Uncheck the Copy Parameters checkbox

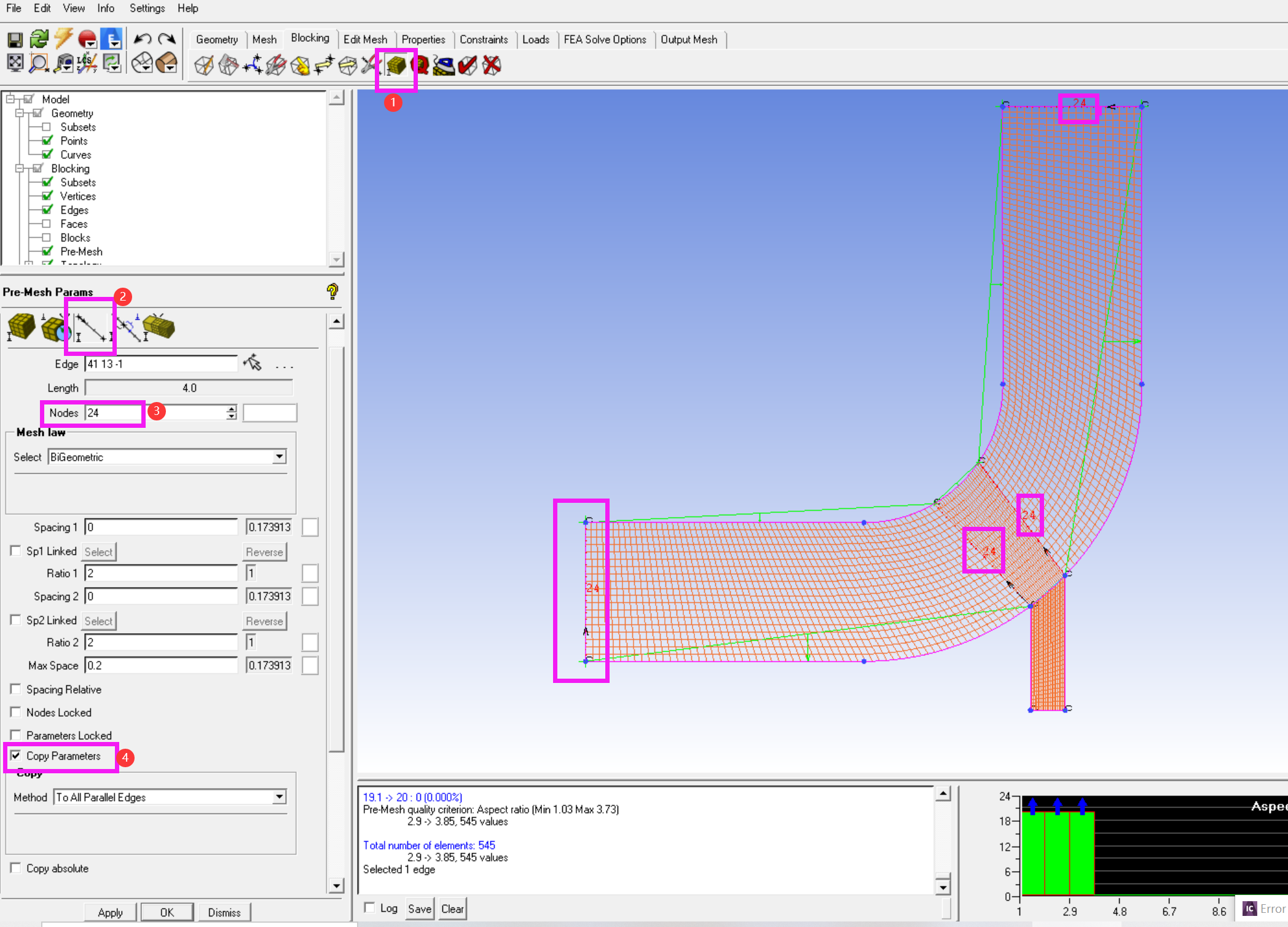pyautogui.click(x=16, y=755)
